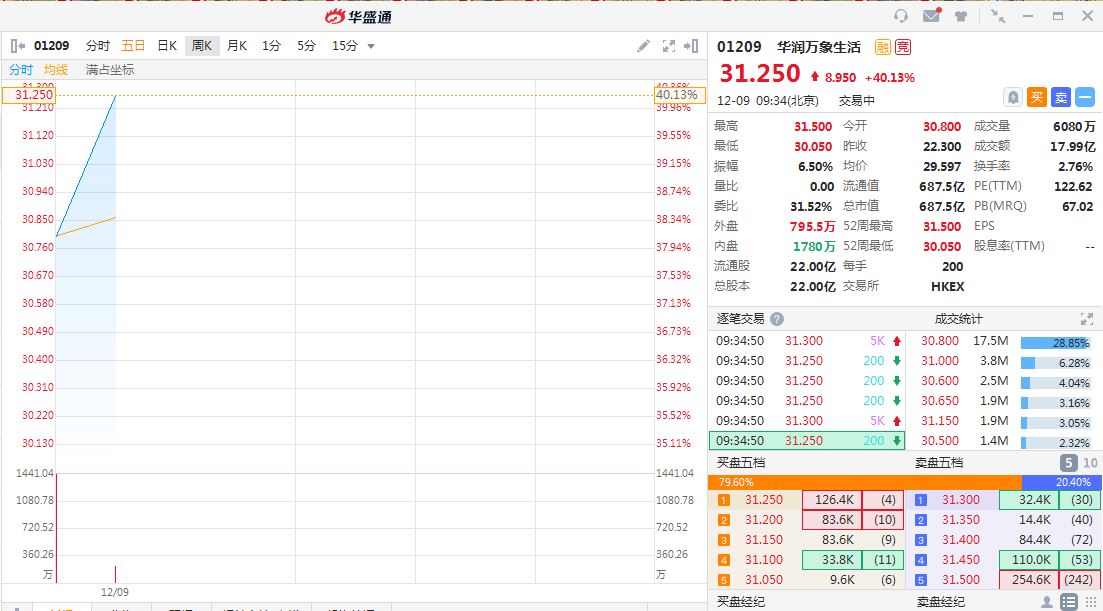1103x611 pixels.
Task: Remove stock from watchlist minus button
Action: click(x=1085, y=97)
